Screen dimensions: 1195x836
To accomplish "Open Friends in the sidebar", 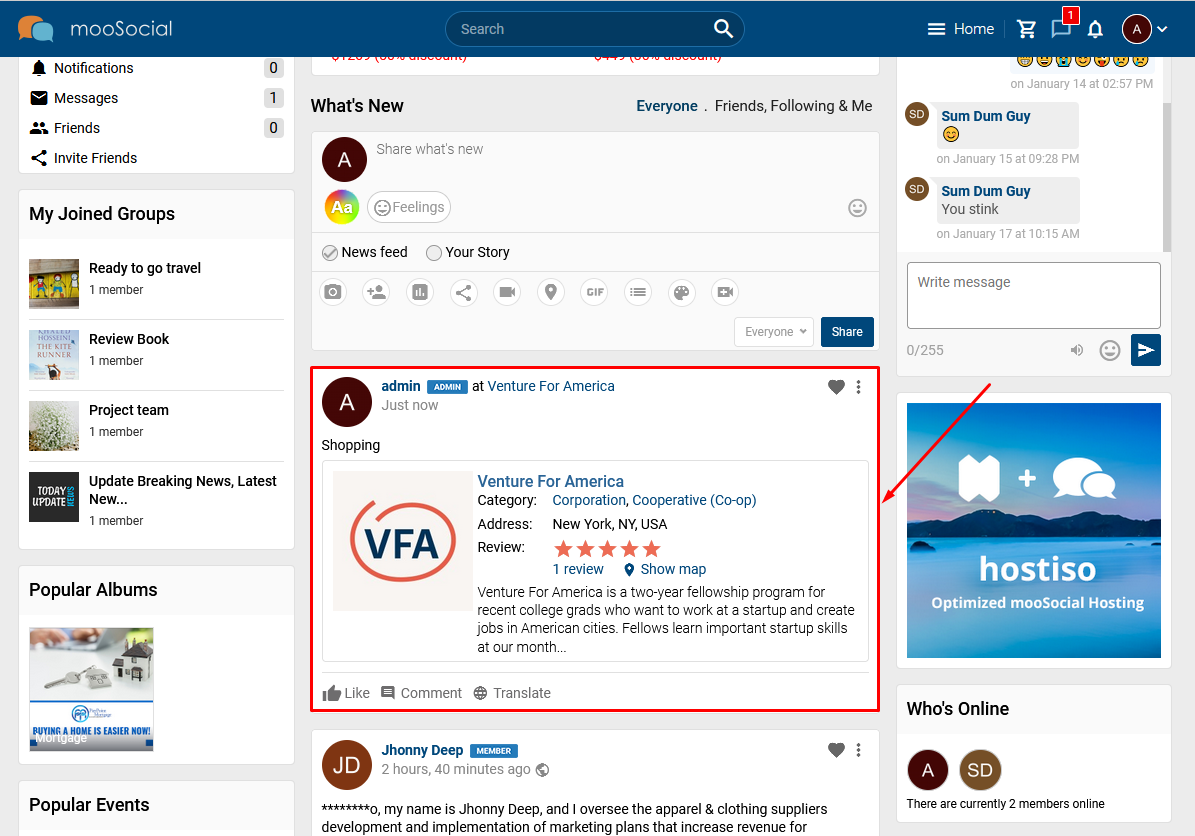I will point(156,128).
